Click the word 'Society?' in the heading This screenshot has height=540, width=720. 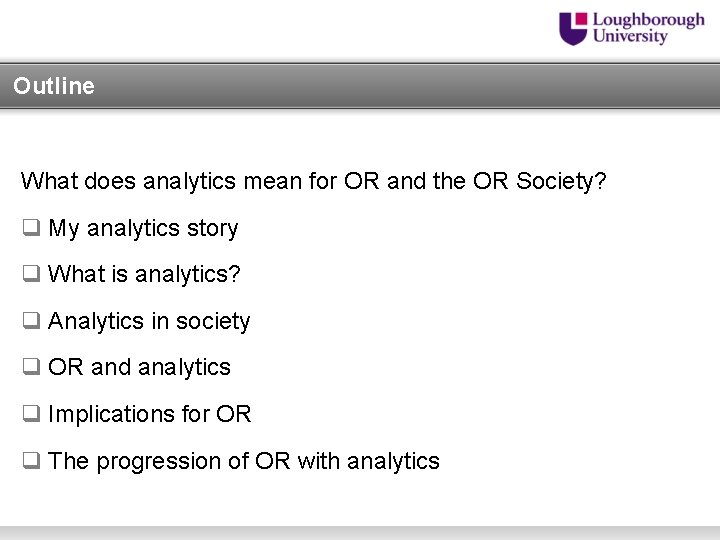(561, 182)
